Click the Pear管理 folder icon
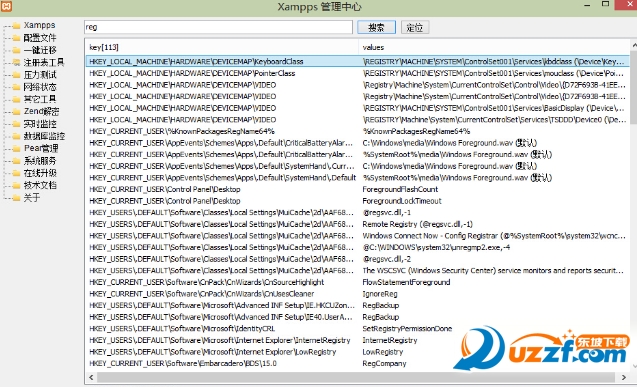The width and height of the screenshot is (637, 387). 16,149
